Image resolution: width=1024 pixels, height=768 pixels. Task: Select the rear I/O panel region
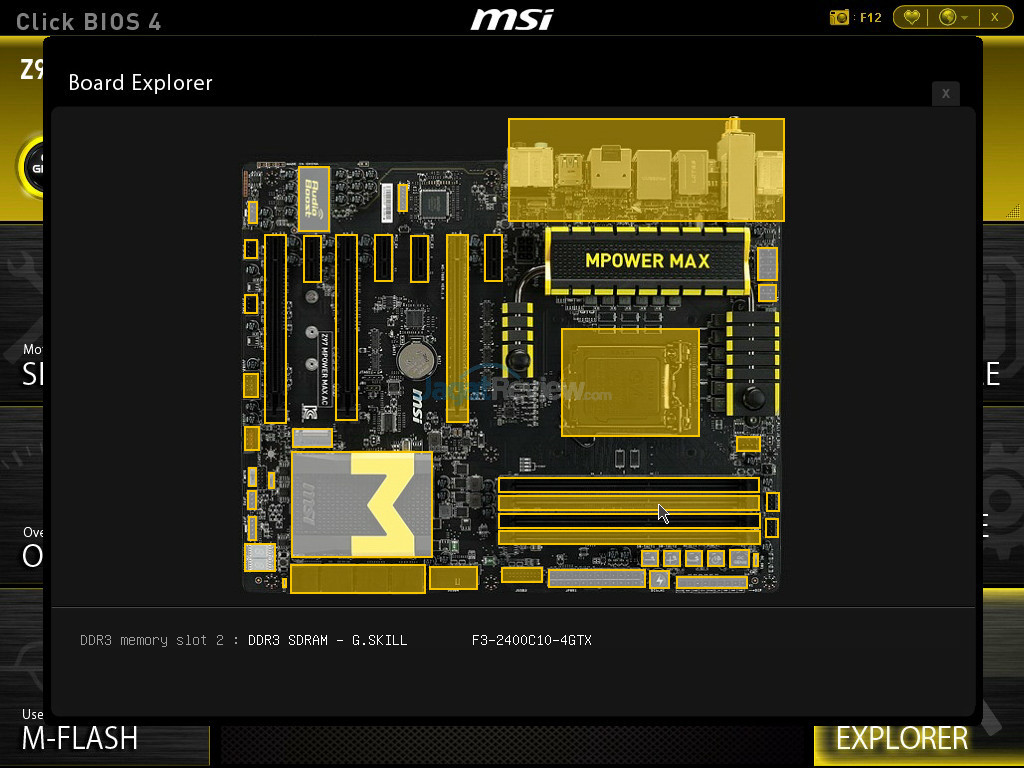[646, 170]
